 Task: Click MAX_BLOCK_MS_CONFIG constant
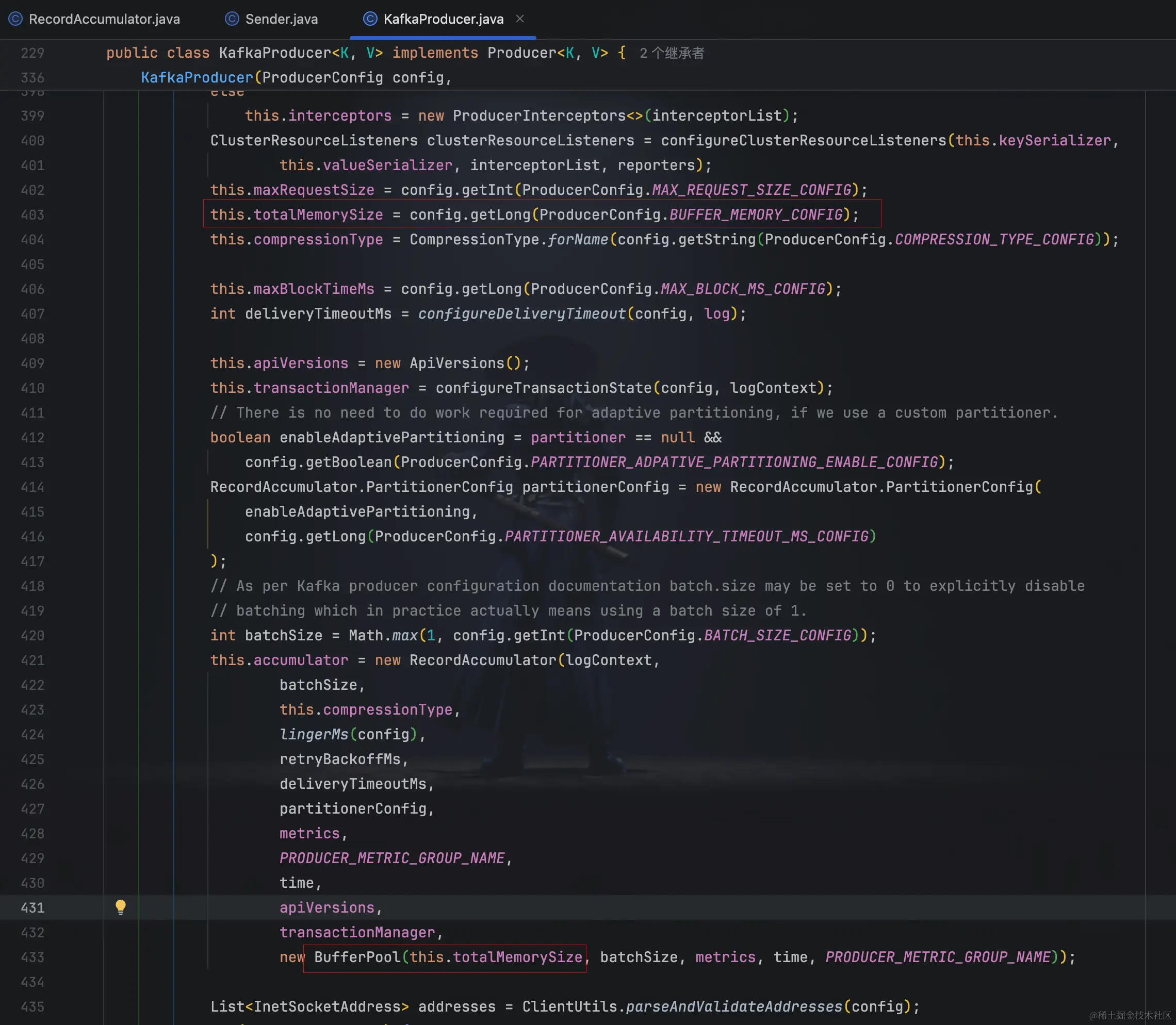coord(743,289)
